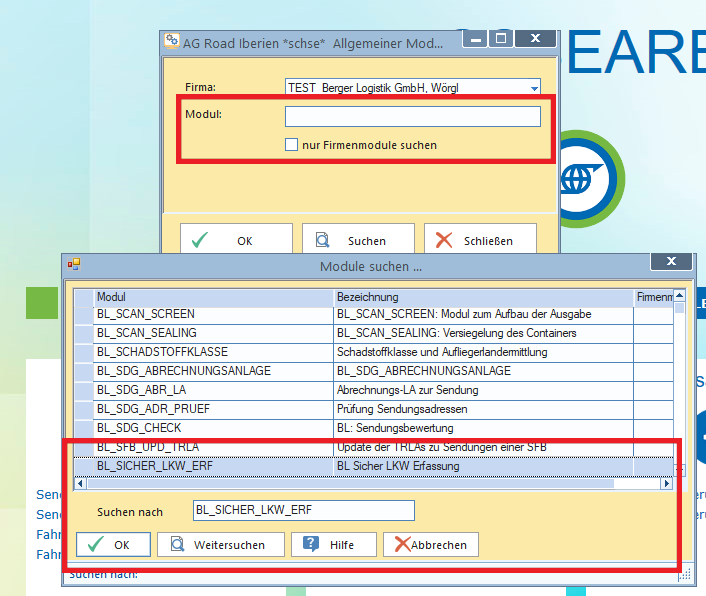The height and width of the screenshot is (596, 706).
Task: Click the resize grip of Module suchen dialog
Action: point(684,574)
